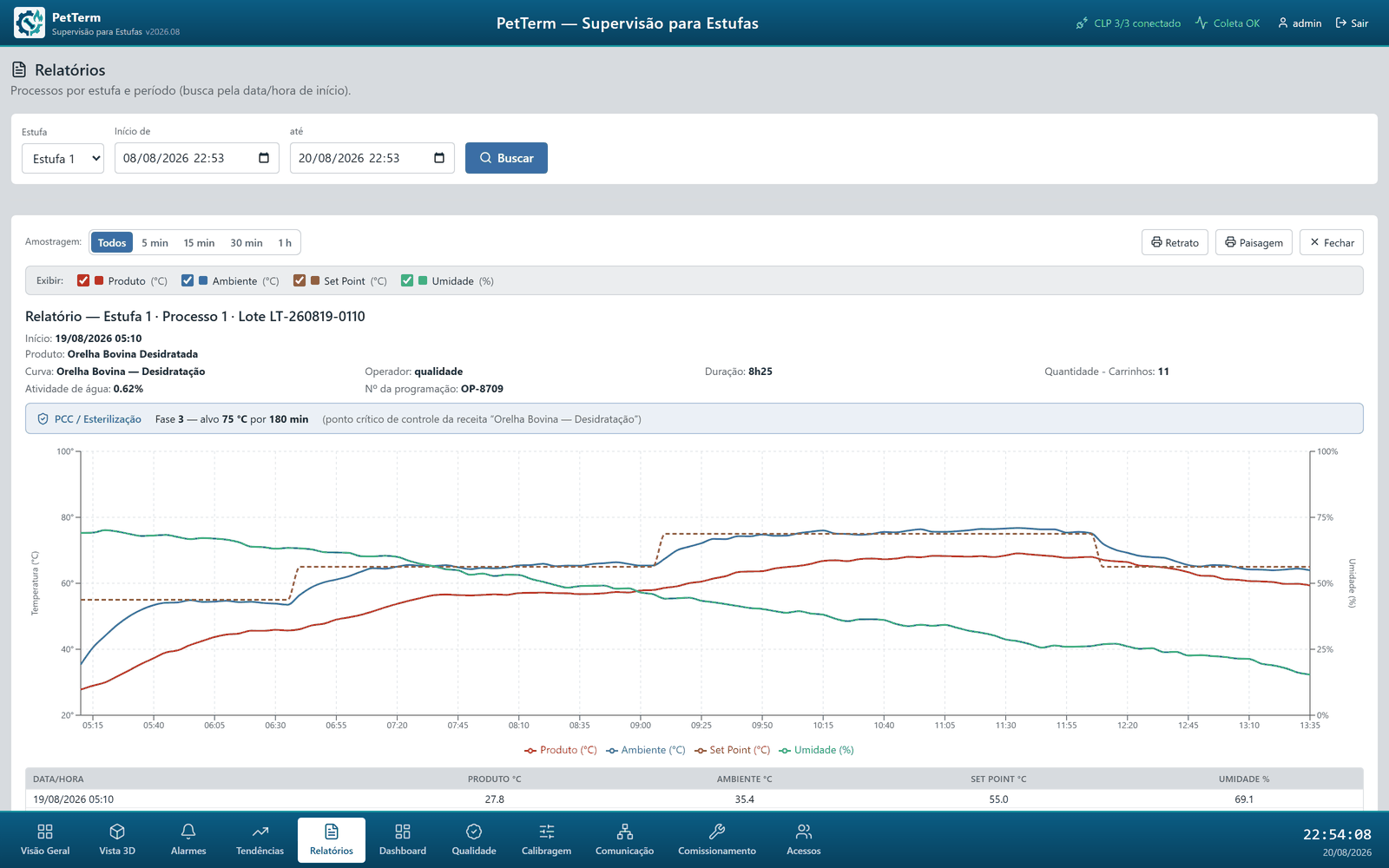Open the Vista 3D cube icon
The height and width of the screenshot is (868, 1389).
(x=117, y=832)
